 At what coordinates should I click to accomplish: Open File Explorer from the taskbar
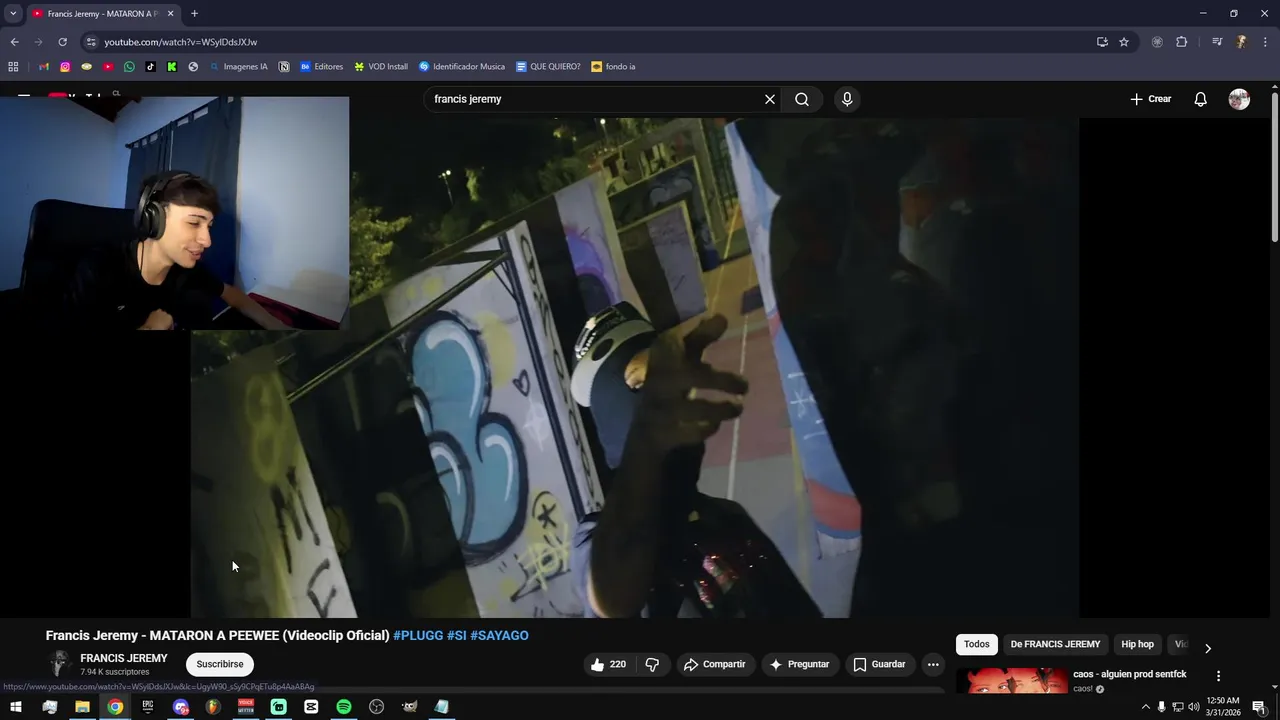pyautogui.click(x=82, y=707)
